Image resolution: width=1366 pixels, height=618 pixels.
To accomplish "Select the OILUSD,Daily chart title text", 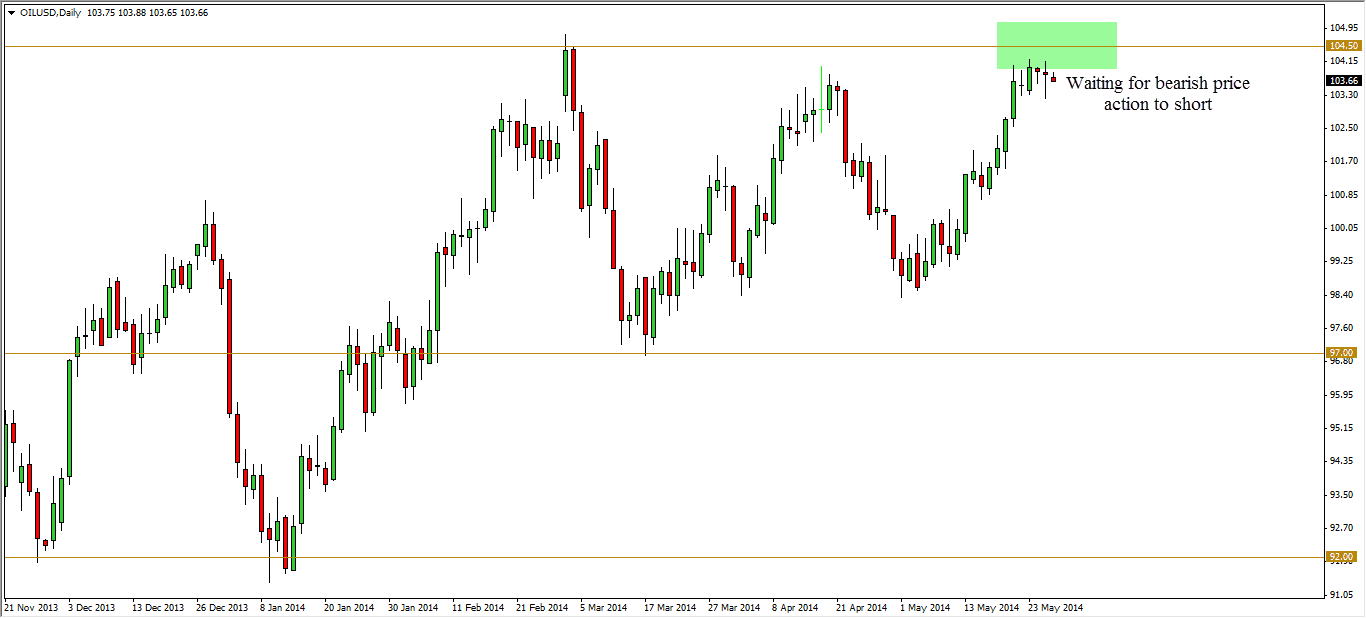I will click(x=50, y=12).
